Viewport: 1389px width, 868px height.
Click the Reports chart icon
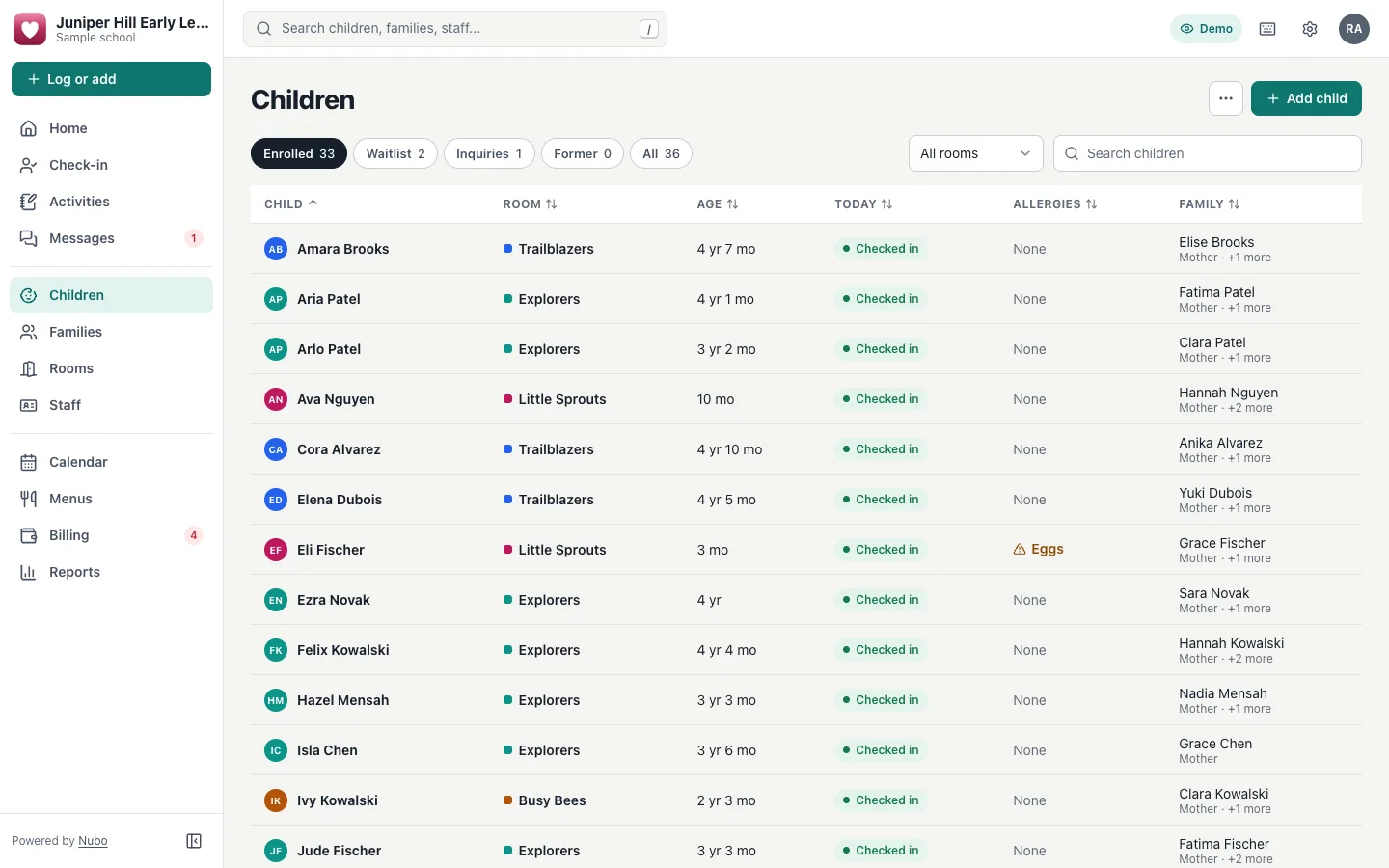[x=29, y=572]
